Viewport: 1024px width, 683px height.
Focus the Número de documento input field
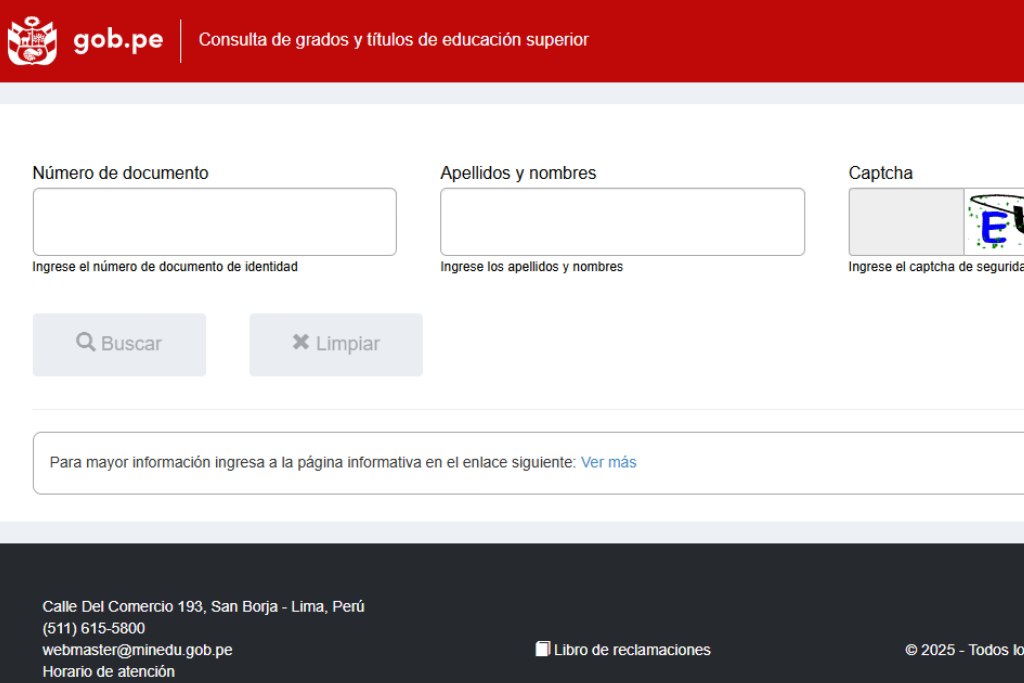pos(214,222)
